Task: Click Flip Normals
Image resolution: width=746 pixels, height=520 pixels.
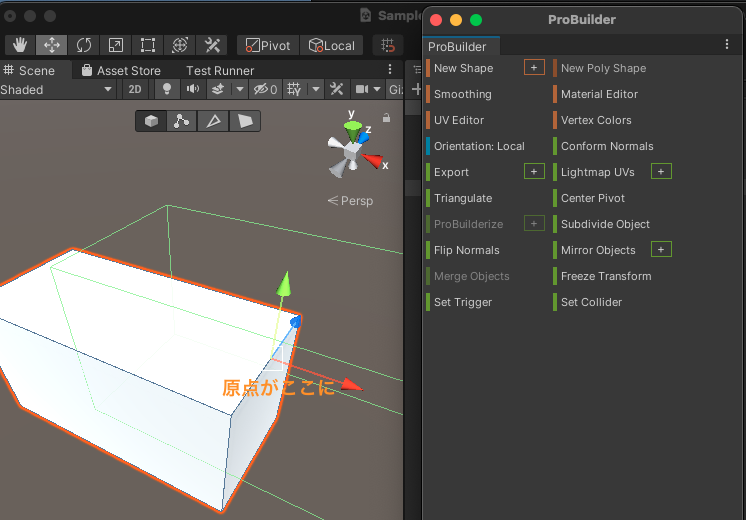Action: click(466, 250)
